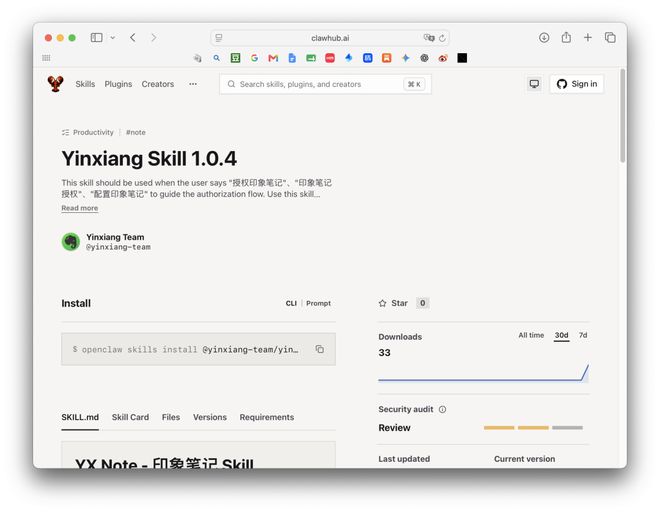Open the Gmail favorite bookmark
Screen dimensions: 660x512
273,58
